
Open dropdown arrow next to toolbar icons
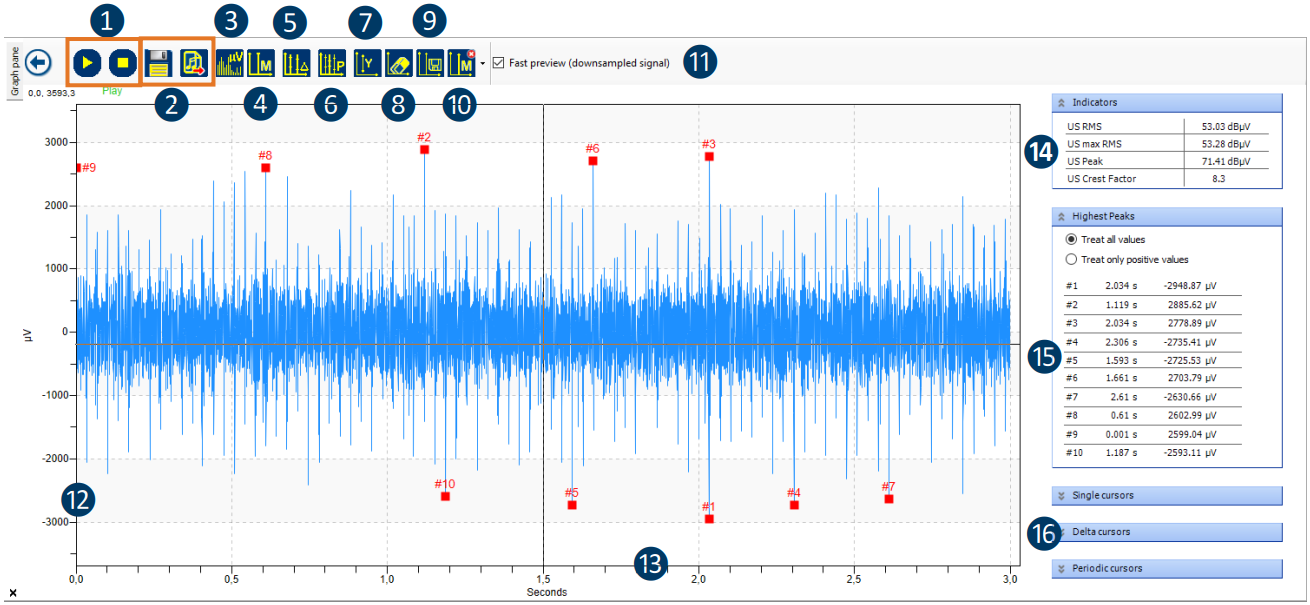(x=483, y=64)
